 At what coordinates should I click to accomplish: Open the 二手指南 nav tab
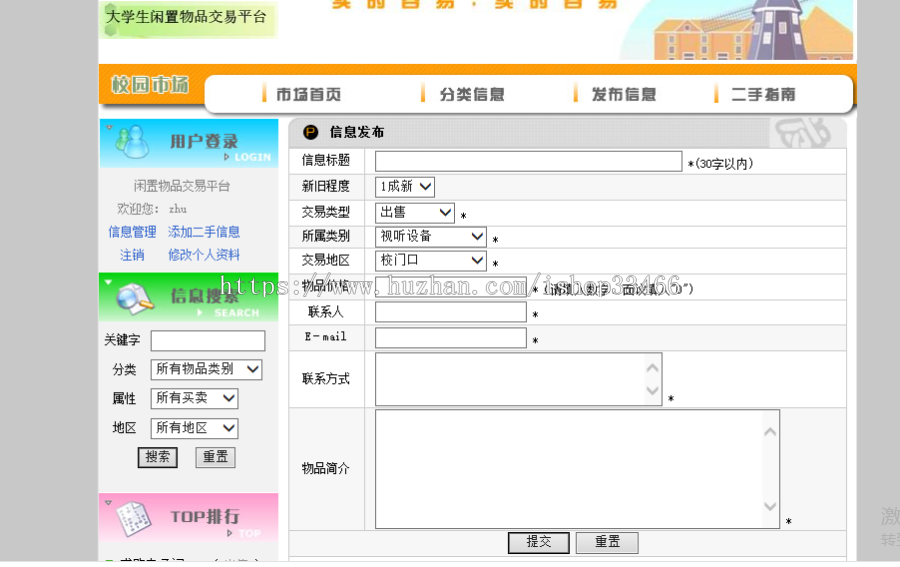(763, 94)
